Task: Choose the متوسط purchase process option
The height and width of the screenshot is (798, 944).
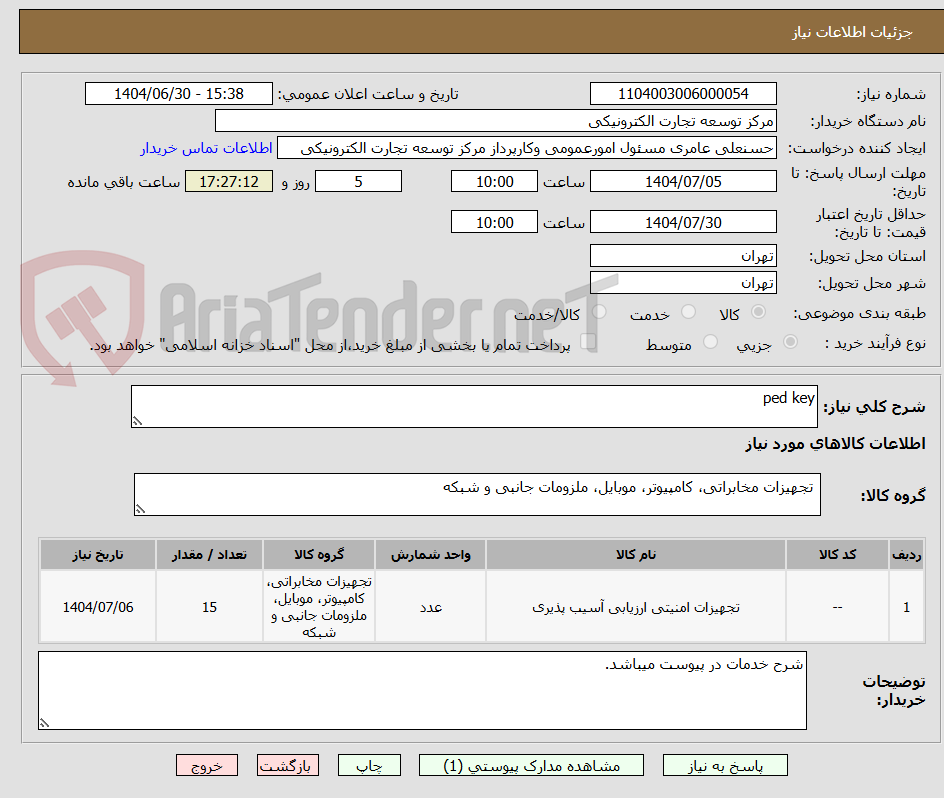Action: pyautogui.click(x=710, y=343)
